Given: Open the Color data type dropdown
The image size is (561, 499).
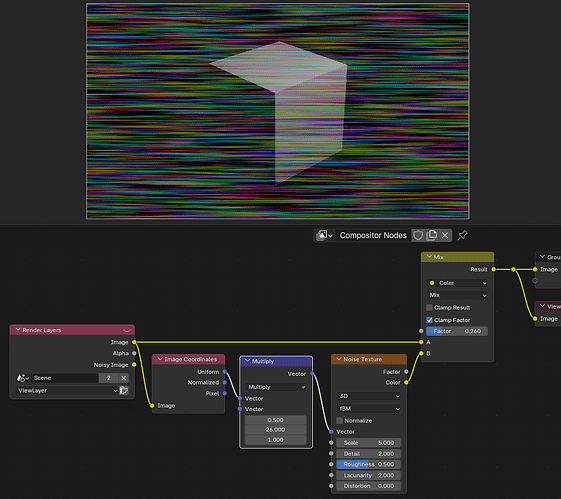Looking at the screenshot, I should pos(457,283).
